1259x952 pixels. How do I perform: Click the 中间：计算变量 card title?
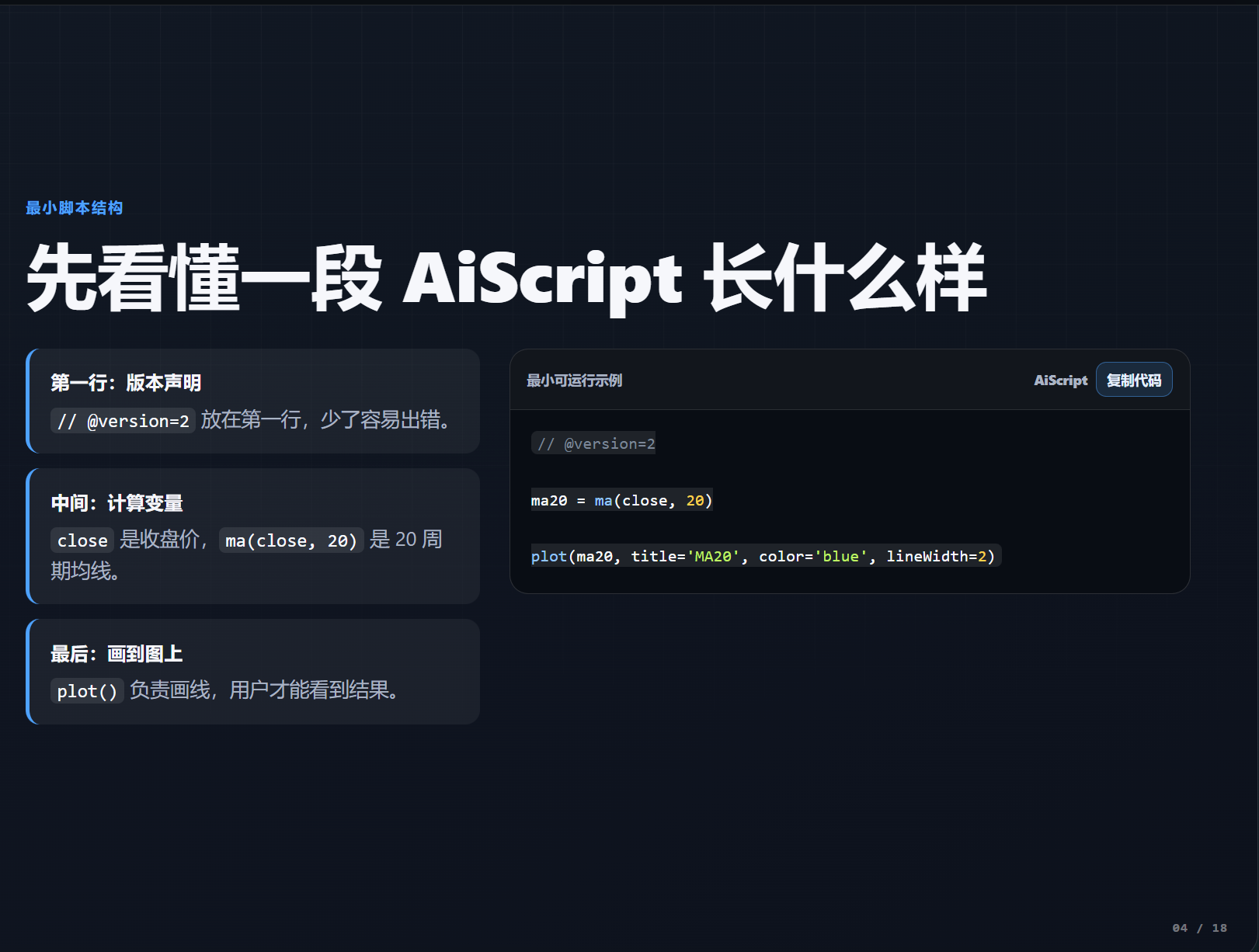117,503
